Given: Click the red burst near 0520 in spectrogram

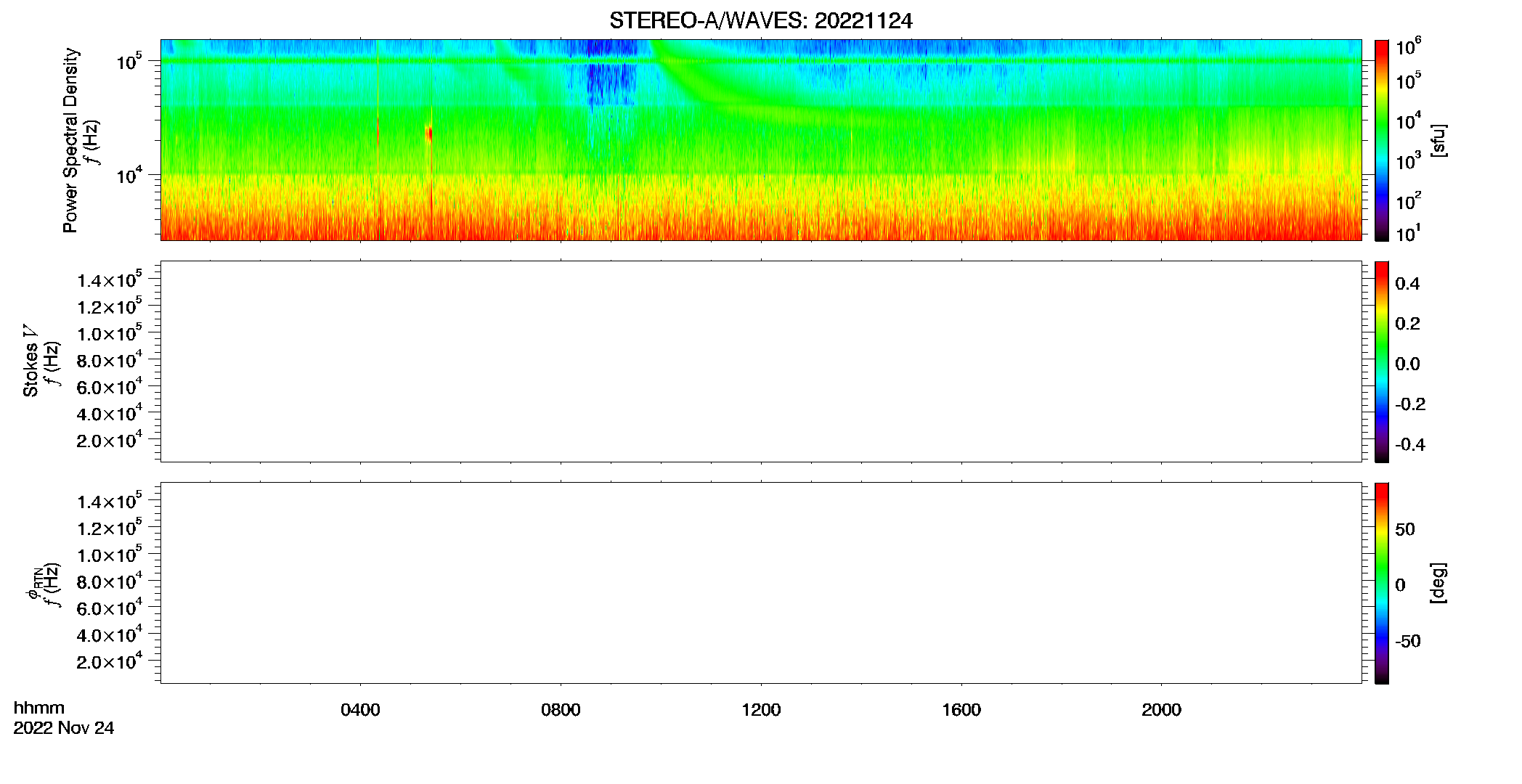Looking at the screenshot, I should (429, 134).
